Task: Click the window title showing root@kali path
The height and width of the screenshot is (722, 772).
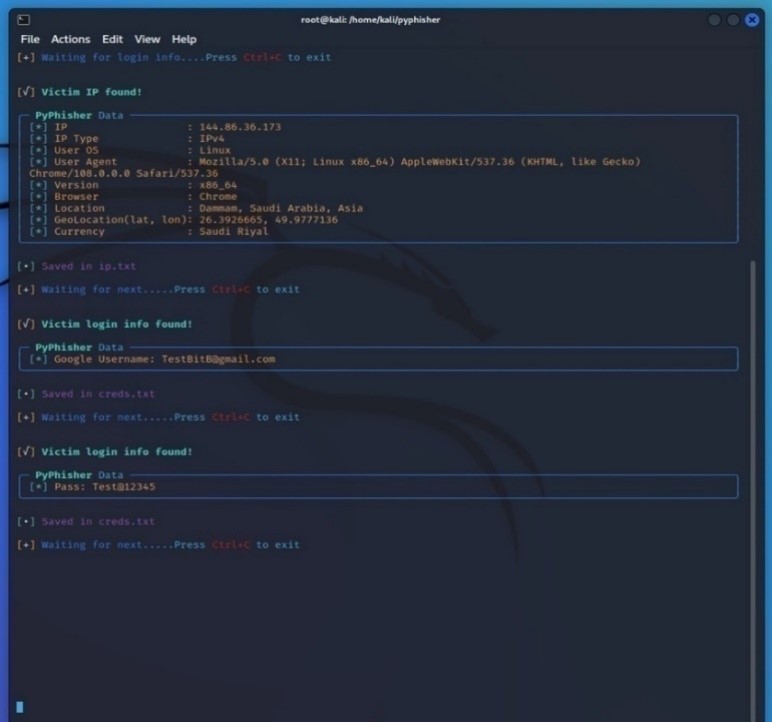Action: (370, 20)
